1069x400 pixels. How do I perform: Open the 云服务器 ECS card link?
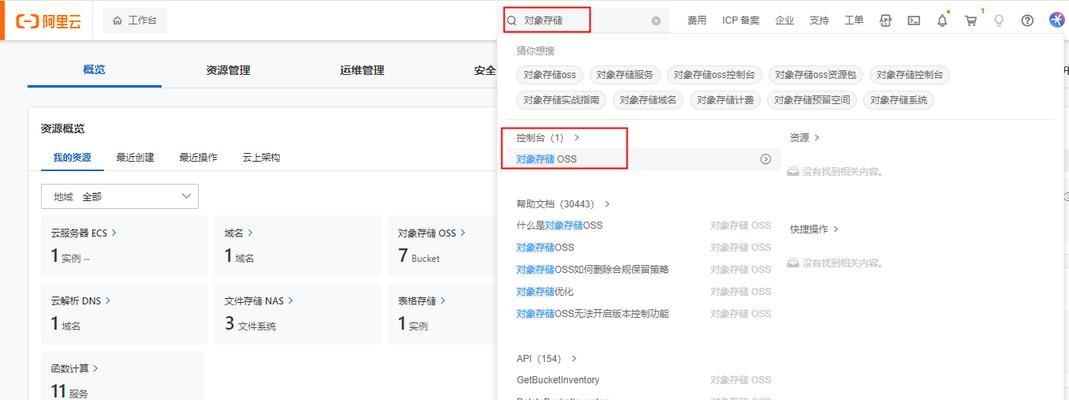pos(84,232)
